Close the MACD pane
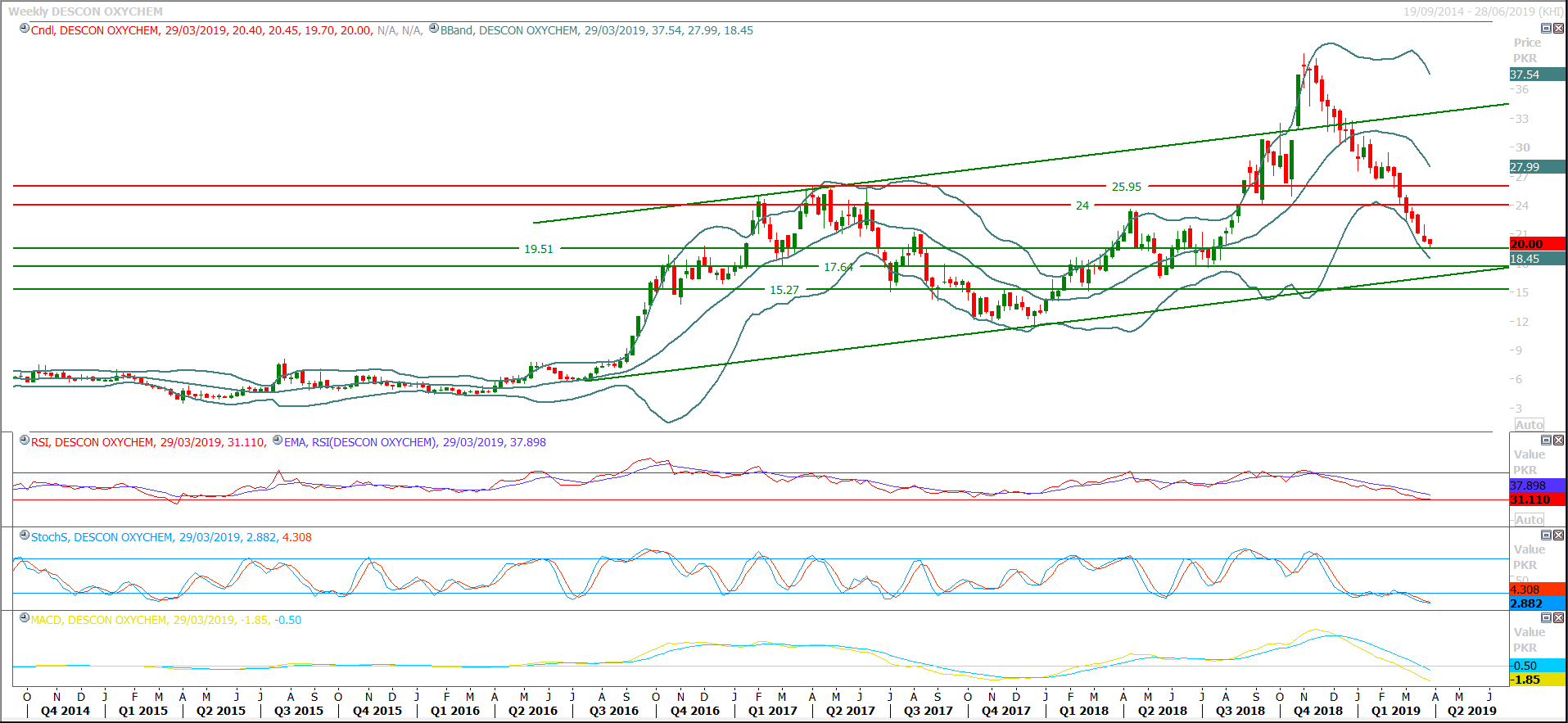 tap(1558, 618)
